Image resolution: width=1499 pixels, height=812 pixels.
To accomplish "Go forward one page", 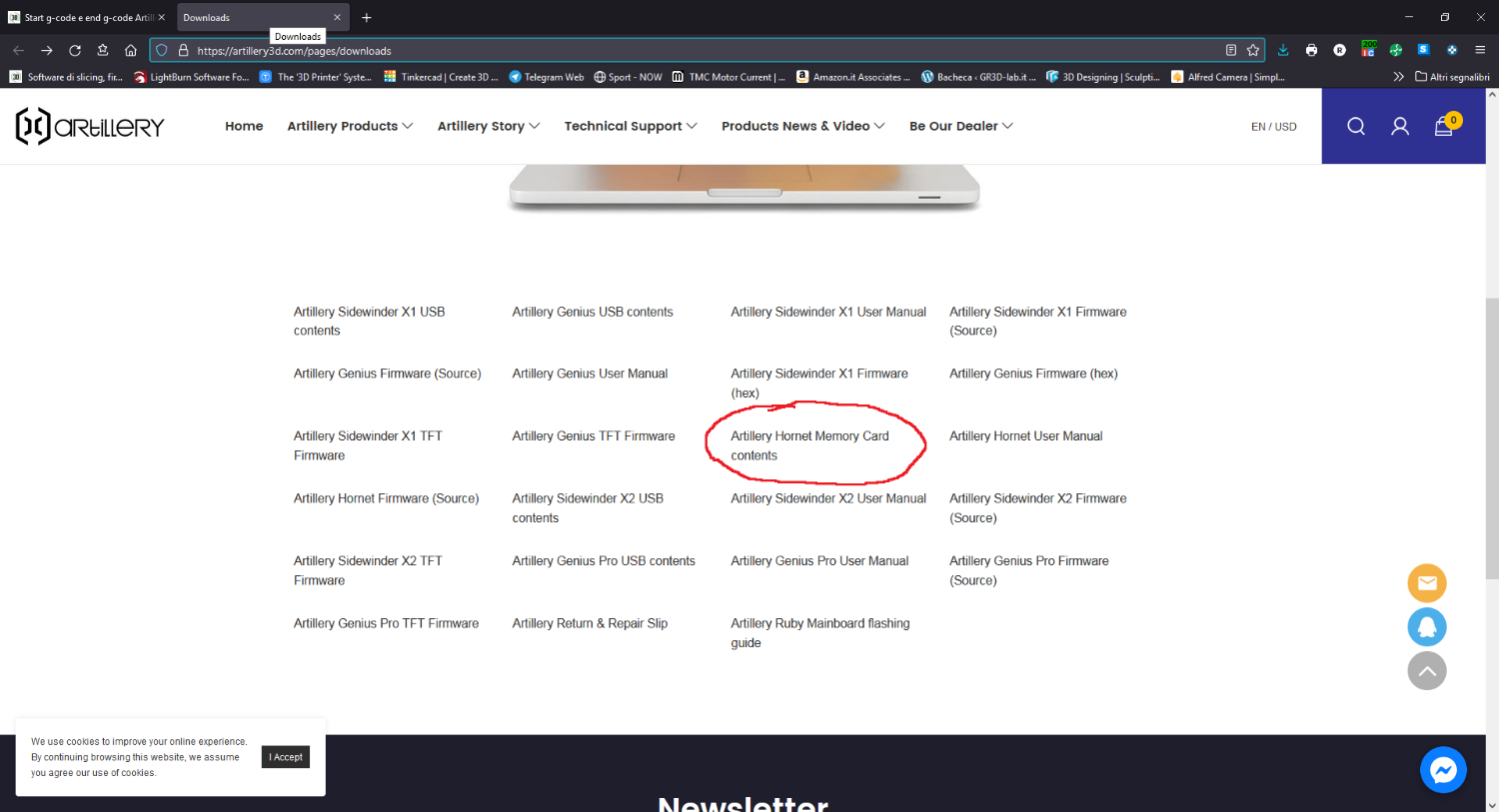I will [x=46, y=50].
